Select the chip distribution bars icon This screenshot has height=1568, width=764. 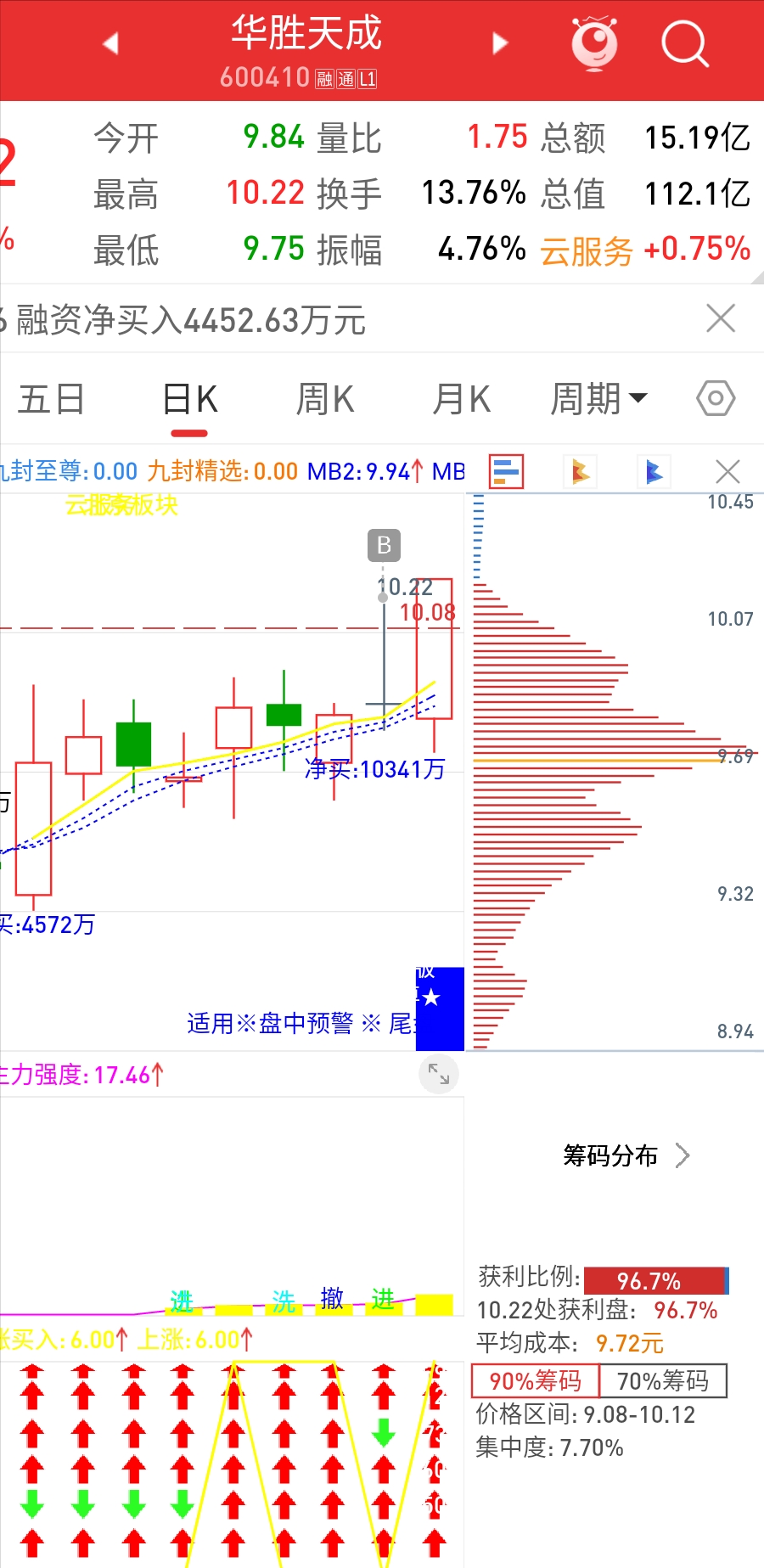coord(507,471)
